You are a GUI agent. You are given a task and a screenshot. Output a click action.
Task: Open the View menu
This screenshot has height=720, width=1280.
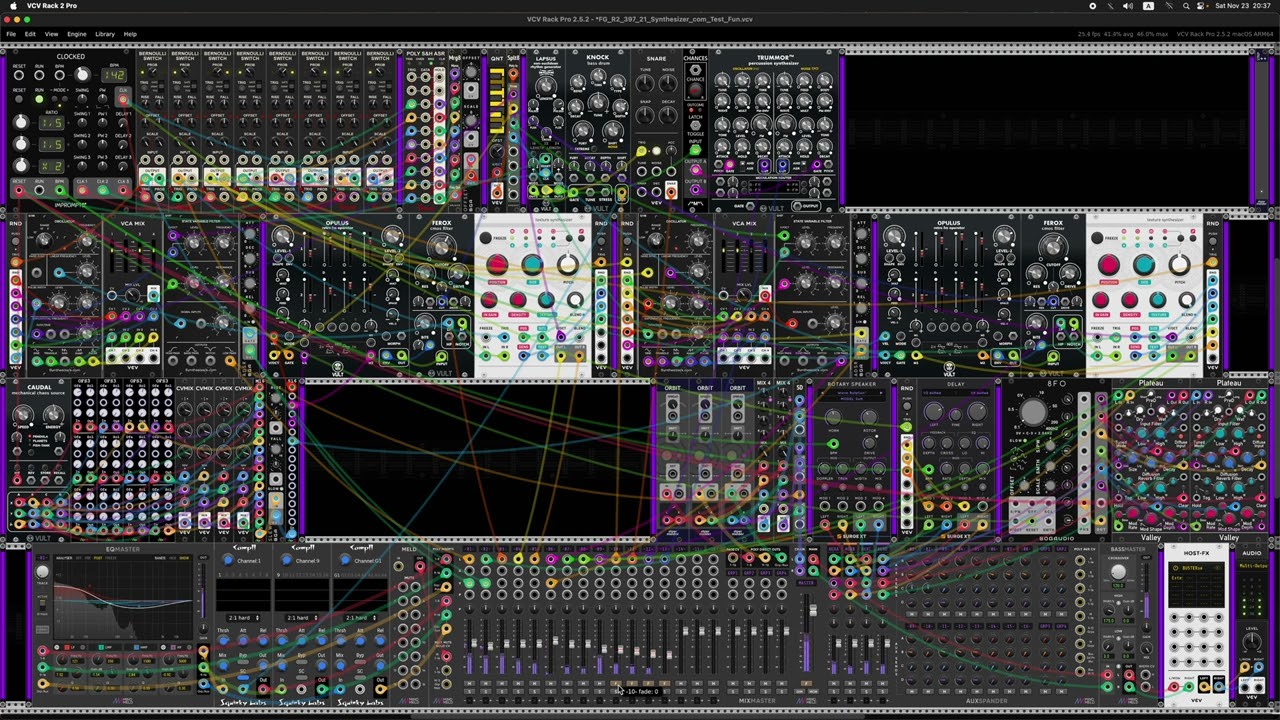click(x=51, y=34)
